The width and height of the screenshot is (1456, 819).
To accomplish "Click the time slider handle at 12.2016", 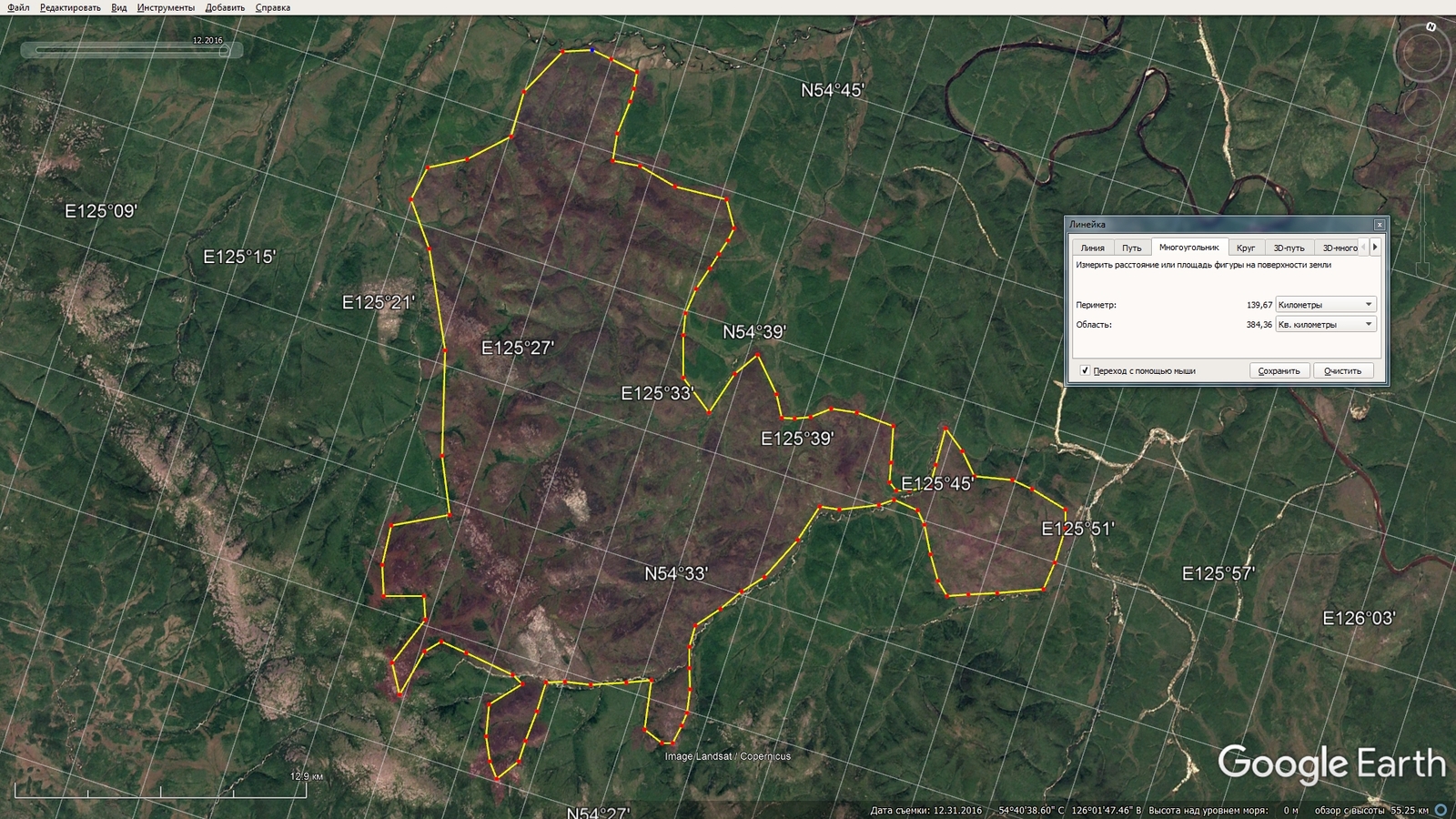I will tap(224, 51).
